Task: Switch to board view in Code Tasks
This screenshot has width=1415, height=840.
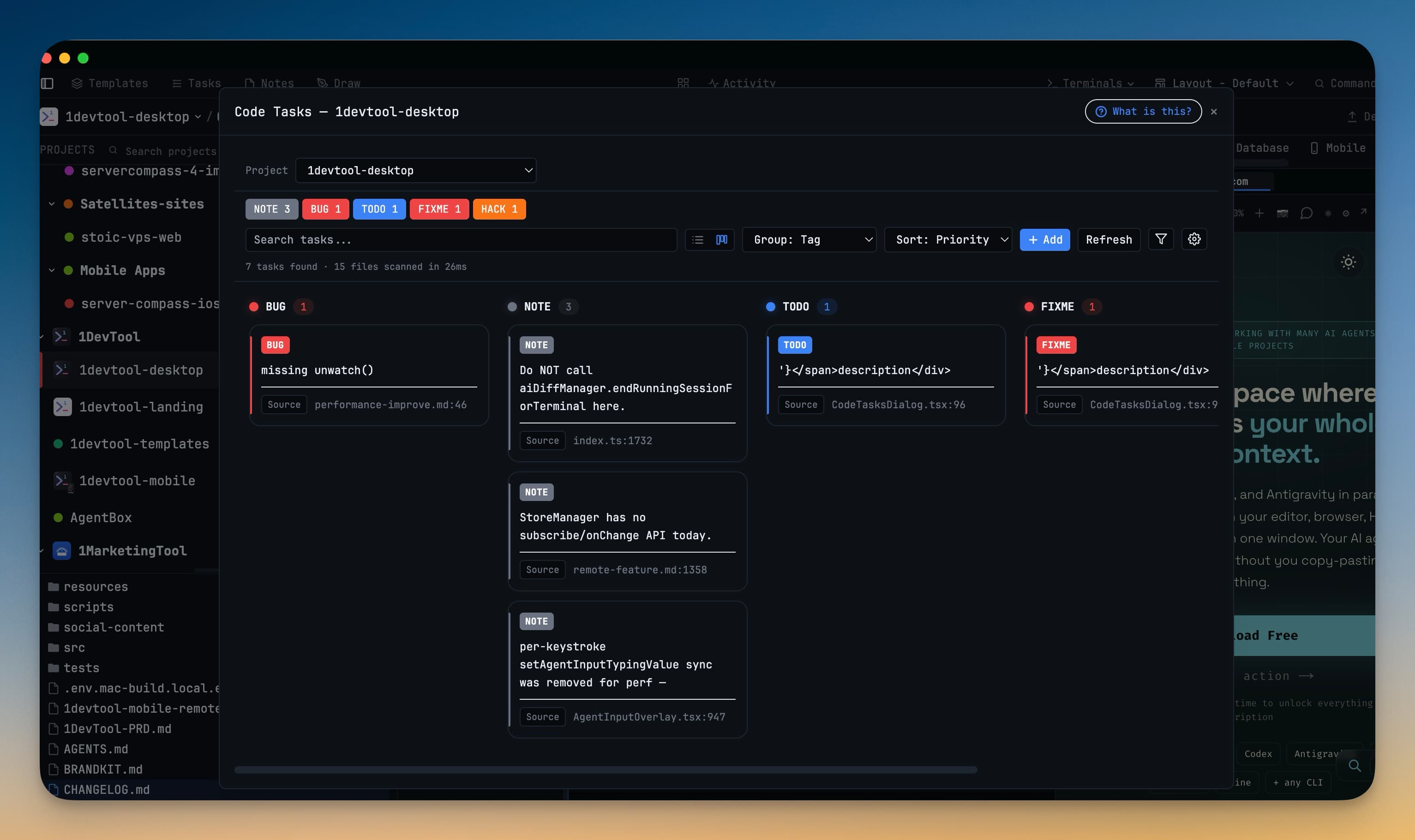Action: pos(721,239)
